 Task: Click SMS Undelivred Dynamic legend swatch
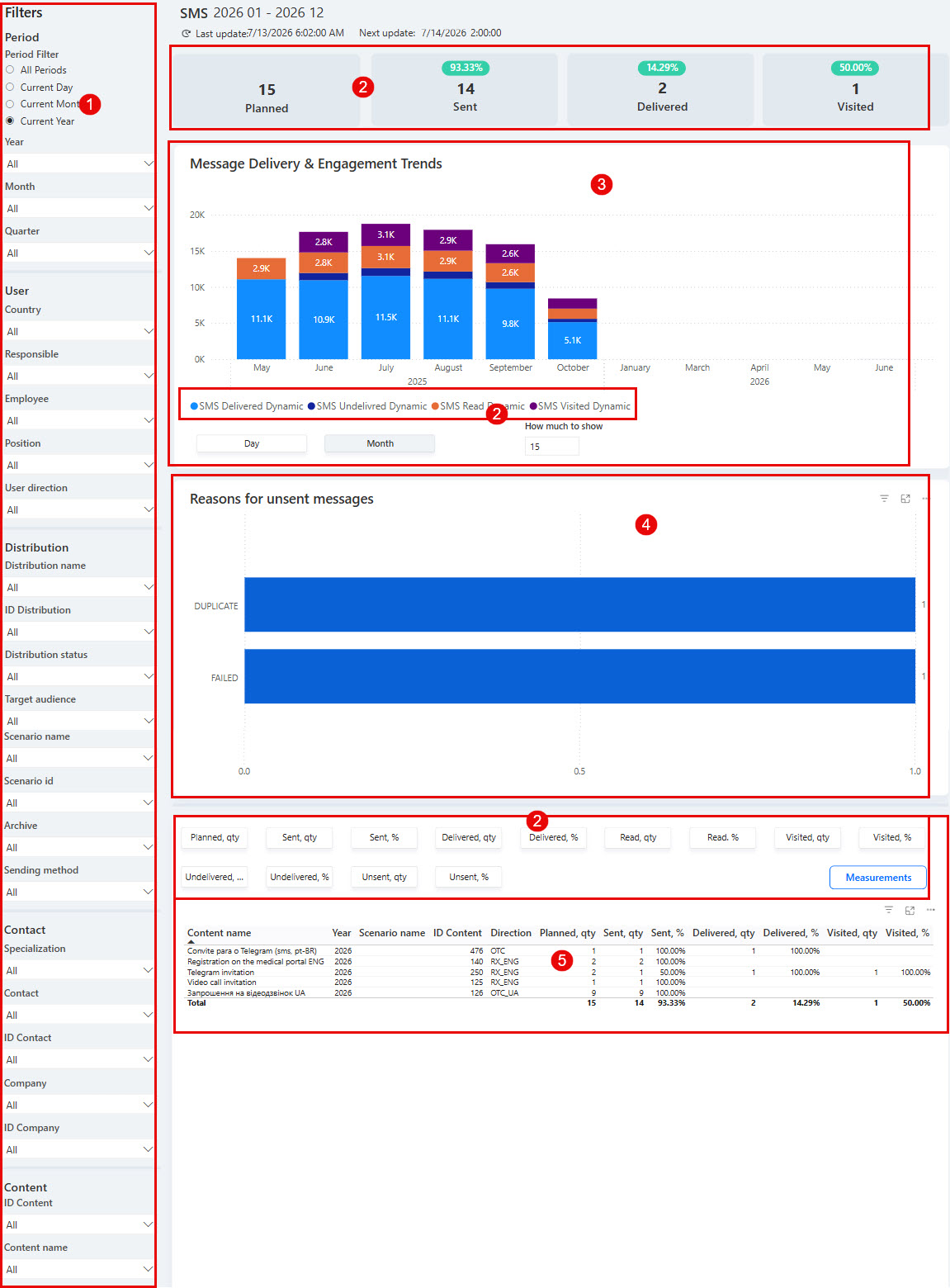(x=311, y=406)
